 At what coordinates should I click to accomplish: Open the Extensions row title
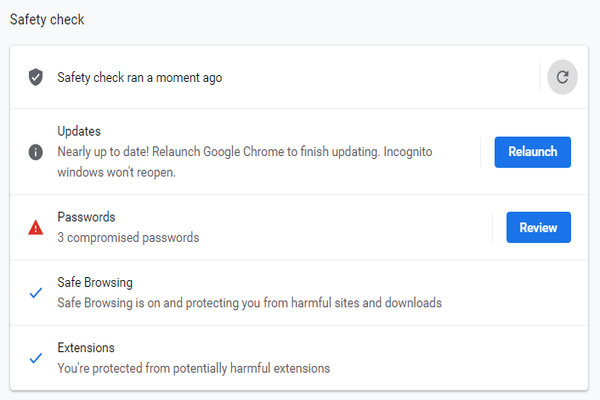click(x=86, y=347)
